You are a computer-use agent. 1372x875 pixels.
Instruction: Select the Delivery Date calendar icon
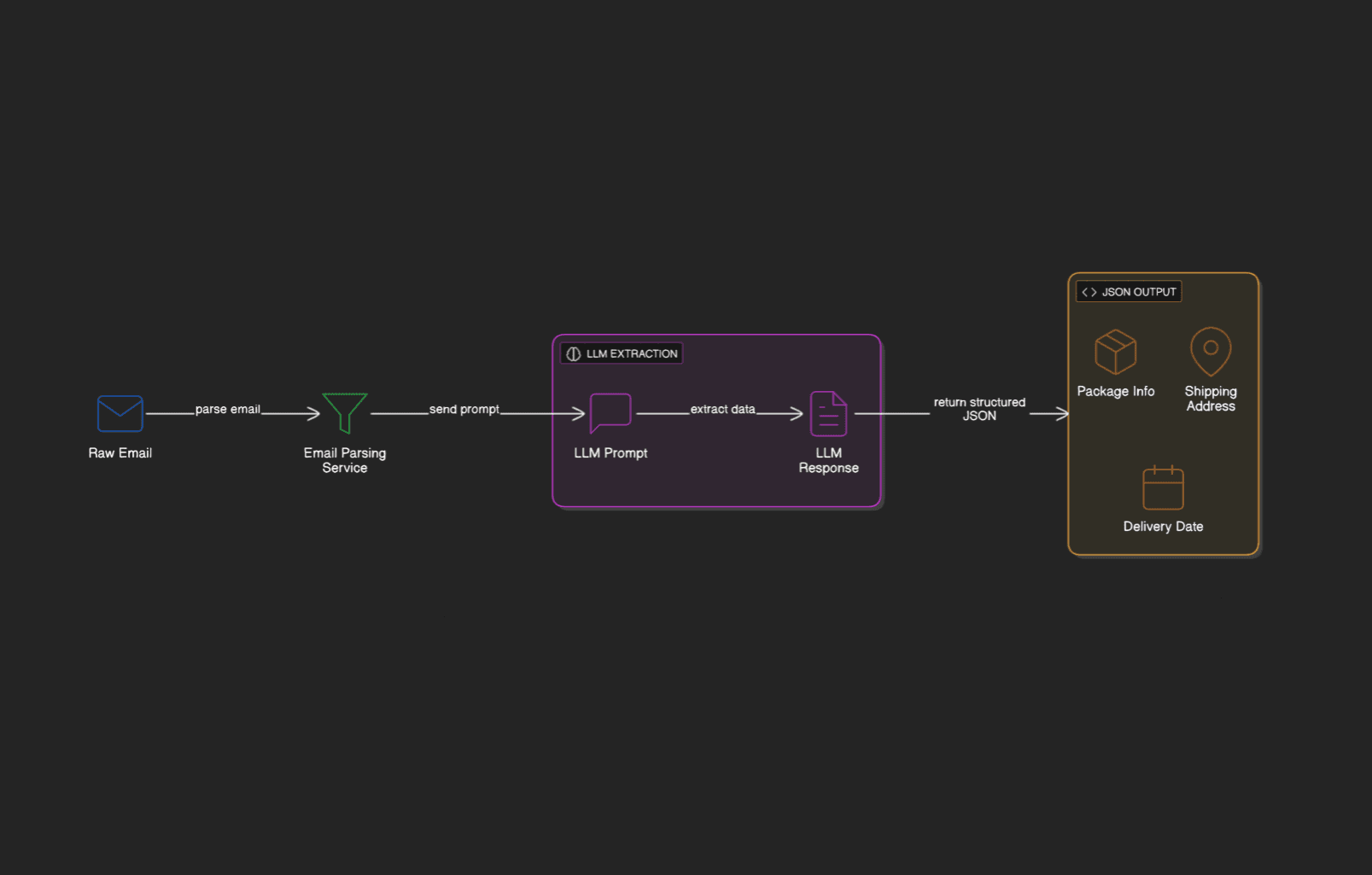tap(1163, 487)
